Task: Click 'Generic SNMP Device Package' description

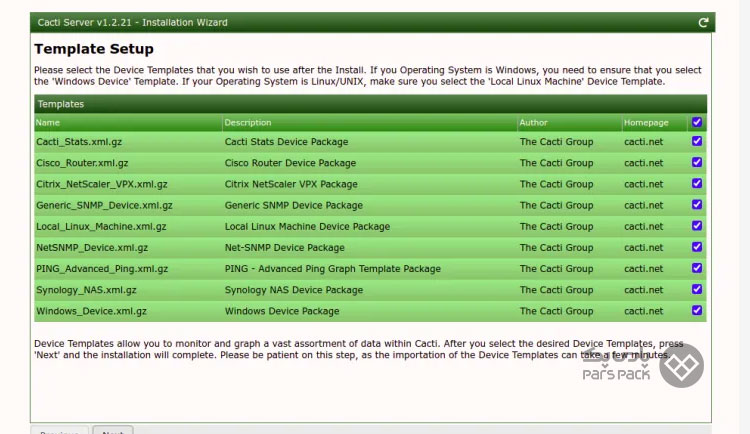Action: [x=294, y=205]
